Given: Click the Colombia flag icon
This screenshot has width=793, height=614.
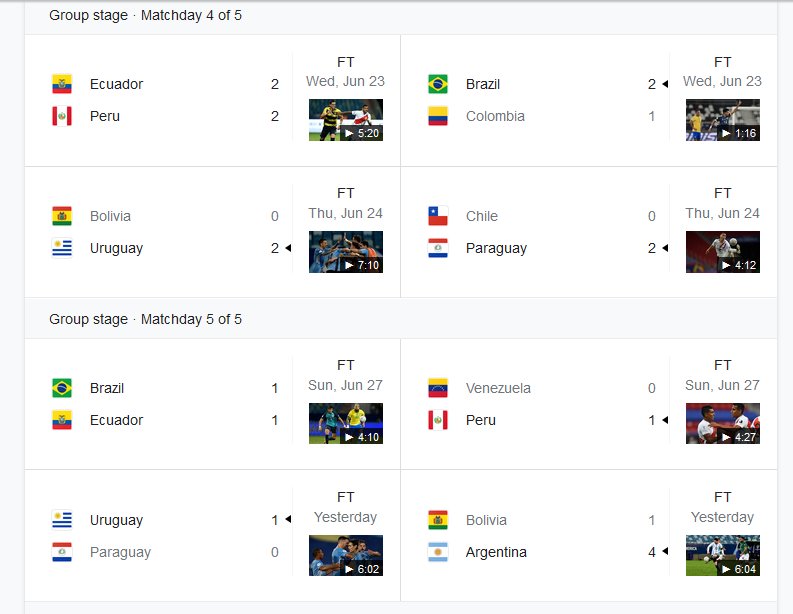Looking at the screenshot, I should (437, 116).
